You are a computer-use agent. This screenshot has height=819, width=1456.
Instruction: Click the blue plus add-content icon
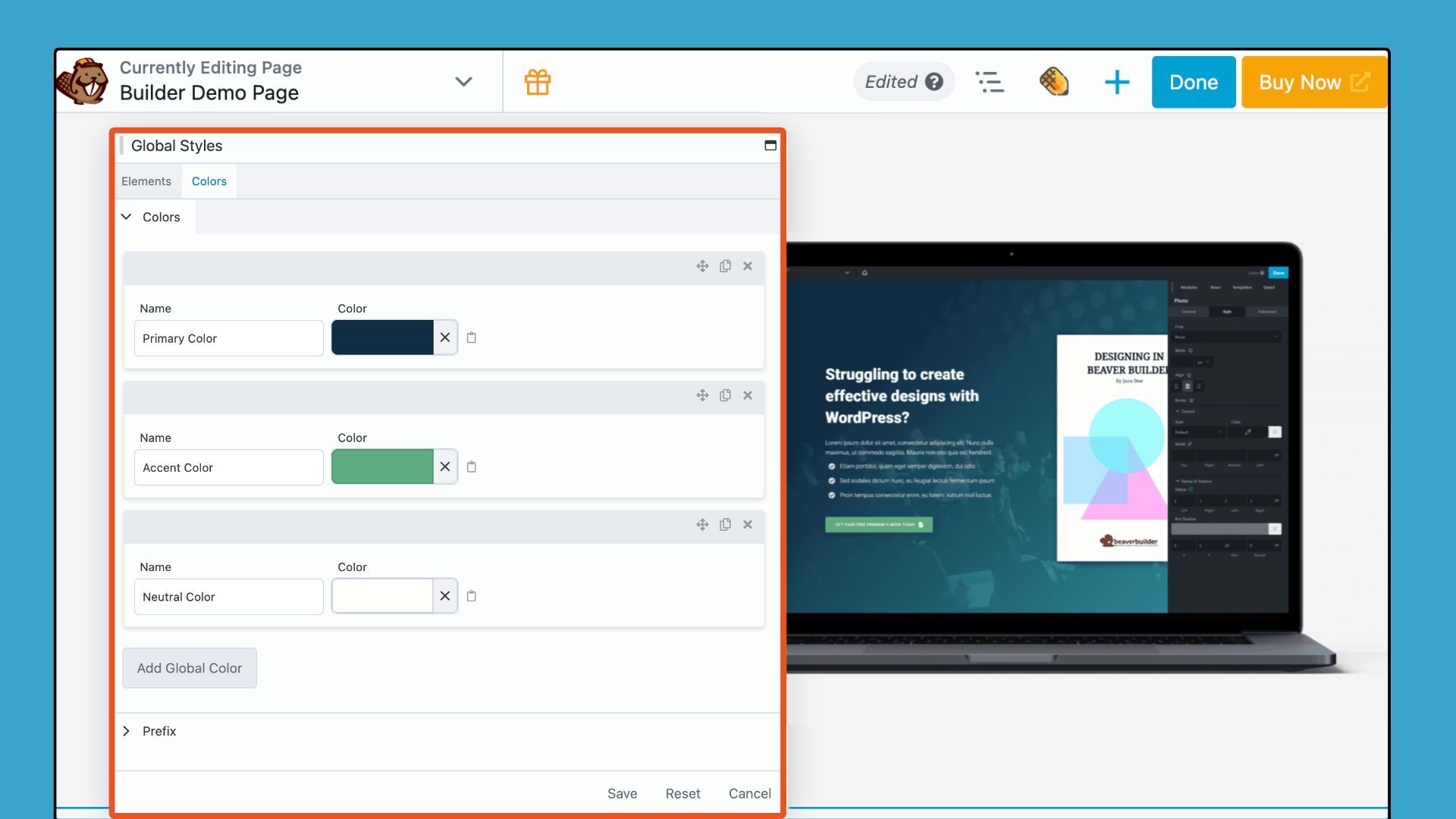1116,82
